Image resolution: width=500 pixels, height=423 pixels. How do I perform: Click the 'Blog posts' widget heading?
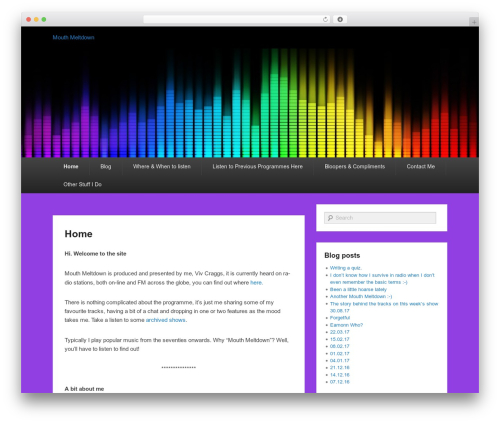tap(342, 255)
